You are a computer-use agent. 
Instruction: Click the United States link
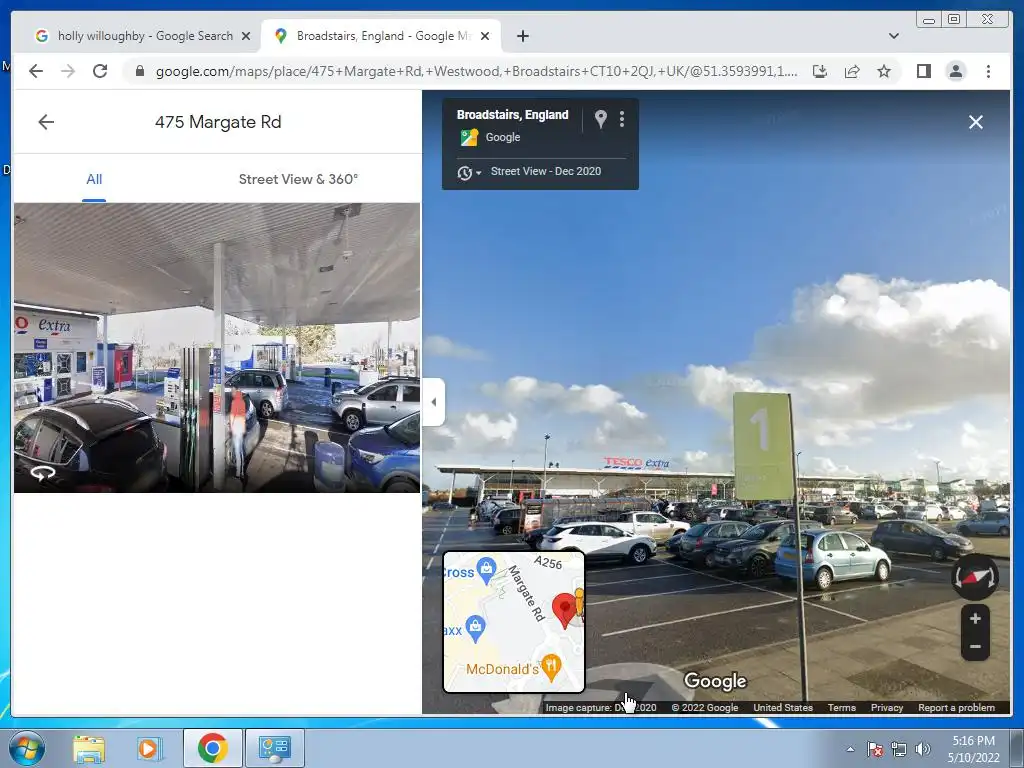[x=783, y=708]
